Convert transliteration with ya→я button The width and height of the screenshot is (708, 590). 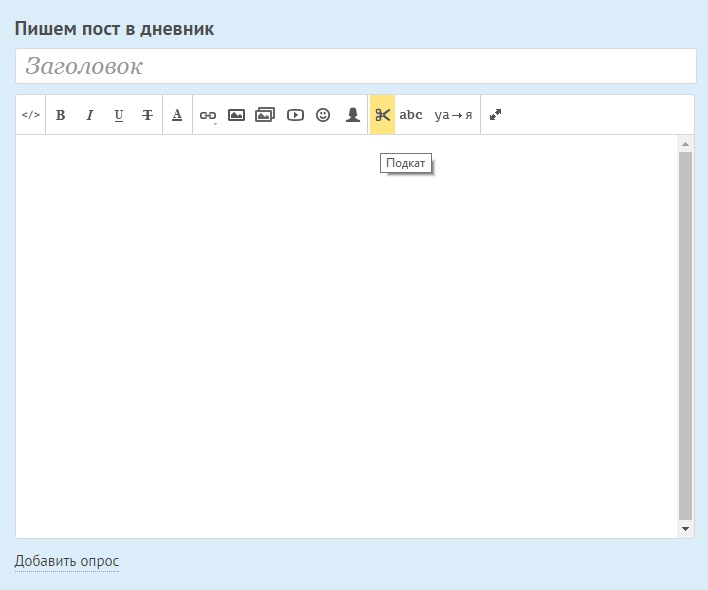pos(453,115)
